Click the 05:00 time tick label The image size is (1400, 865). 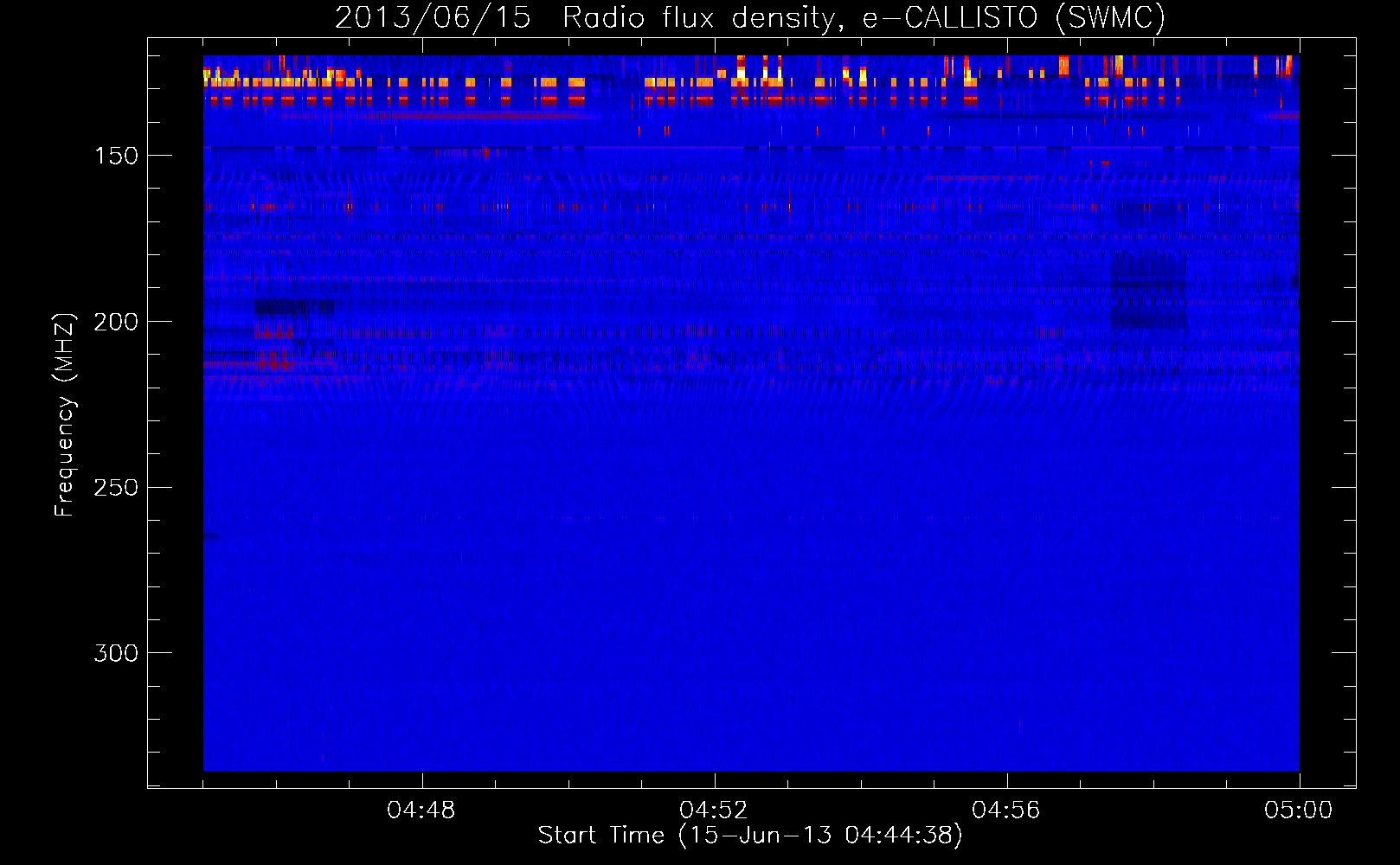[x=1299, y=811]
